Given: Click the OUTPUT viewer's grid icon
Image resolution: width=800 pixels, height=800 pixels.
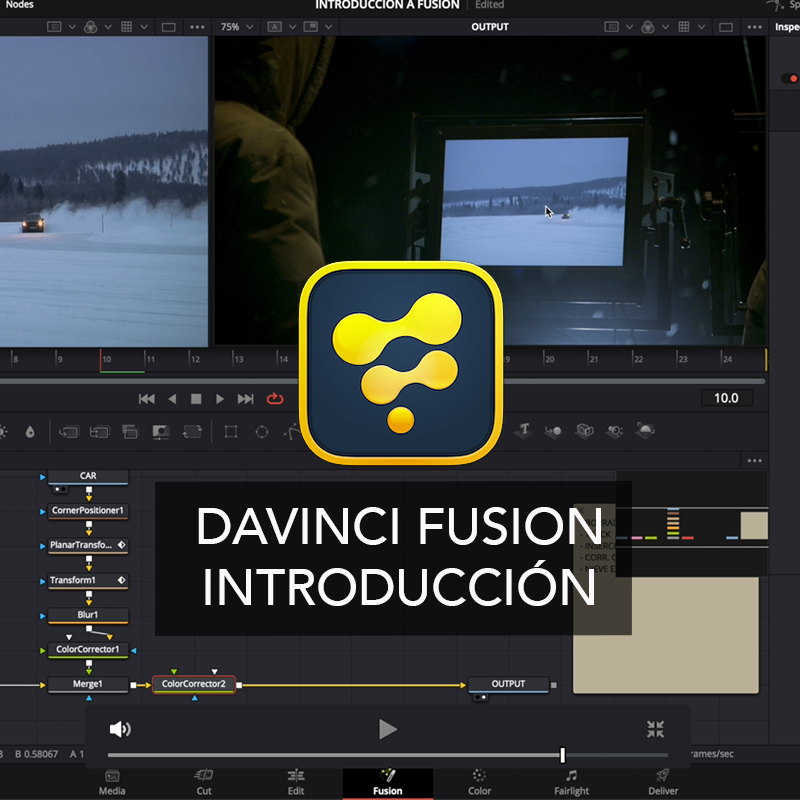Looking at the screenshot, I should point(684,27).
